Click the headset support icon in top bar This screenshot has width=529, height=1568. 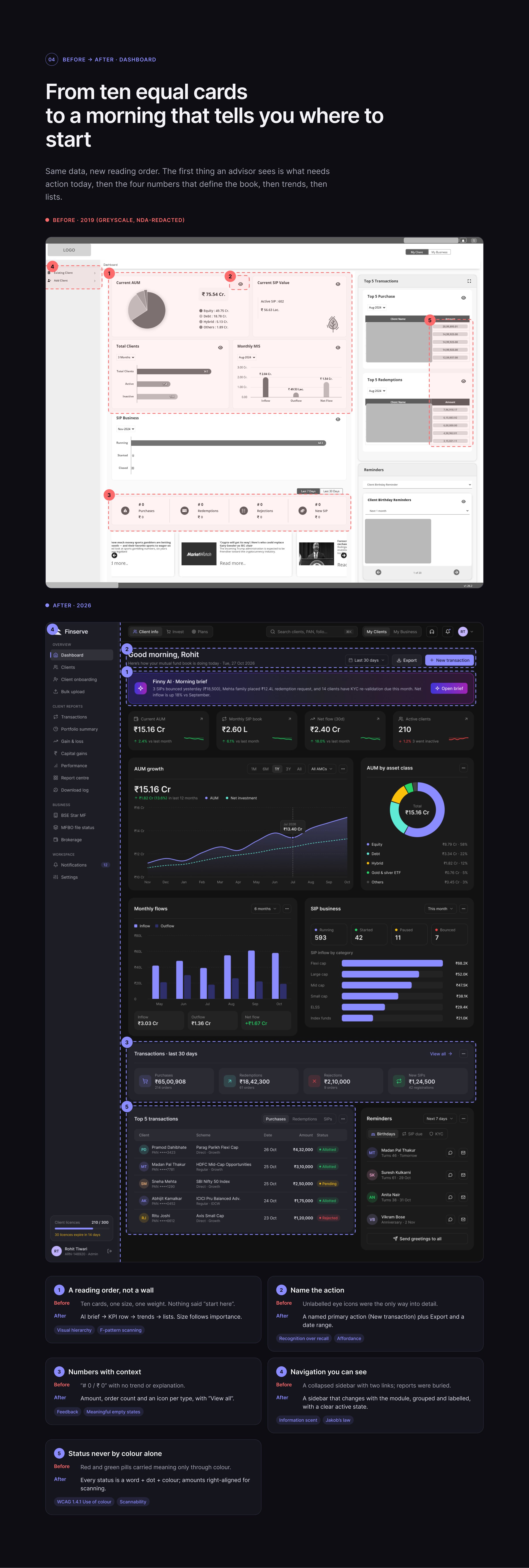pyautogui.click(x=432, y=632)
